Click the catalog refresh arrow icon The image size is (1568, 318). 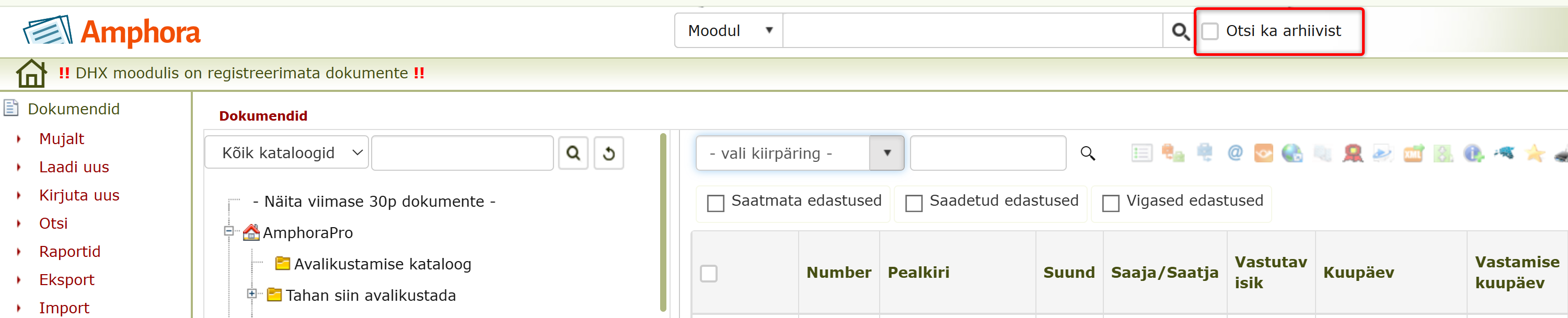tap(609, 153)
